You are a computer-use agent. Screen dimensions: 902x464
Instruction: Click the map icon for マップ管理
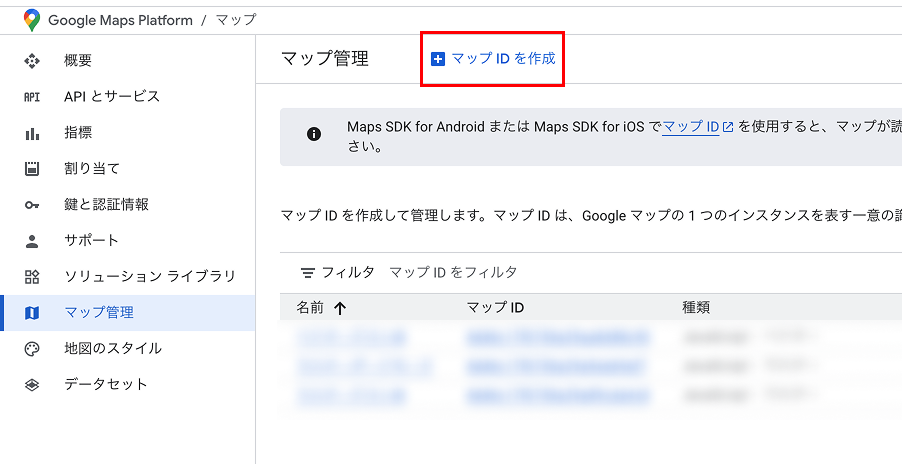32,313
